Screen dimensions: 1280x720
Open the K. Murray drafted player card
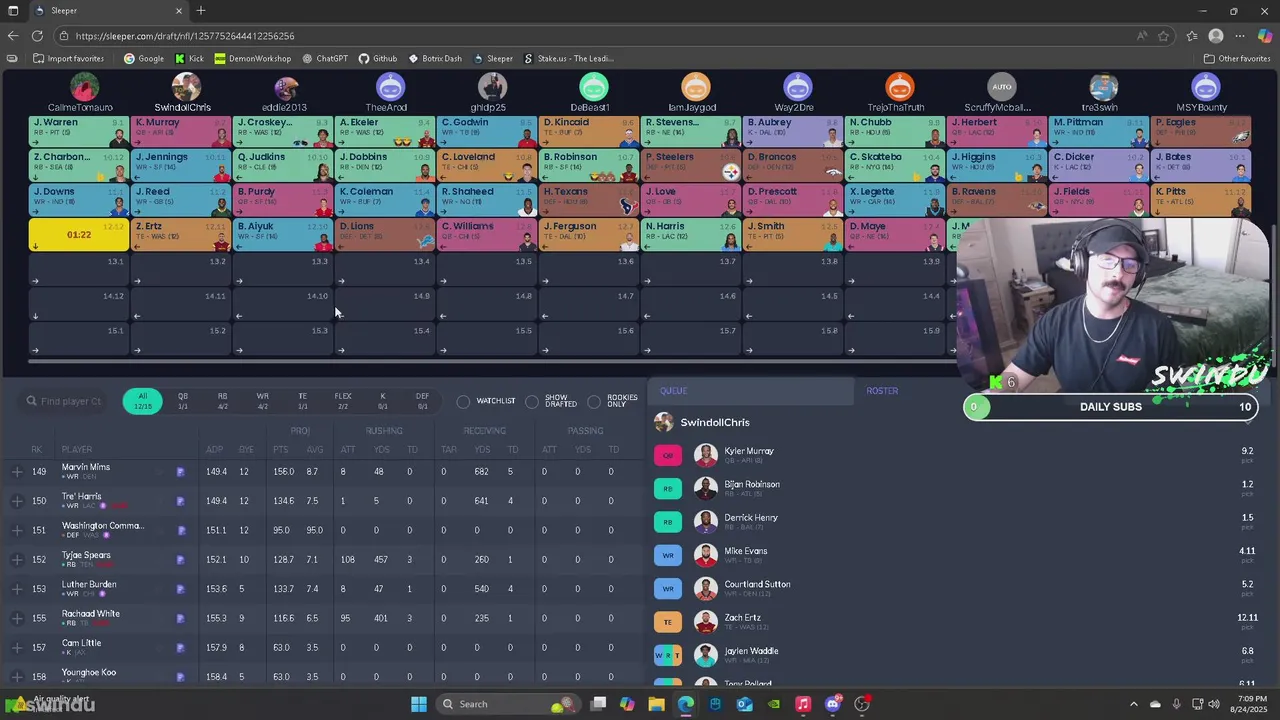181,131
